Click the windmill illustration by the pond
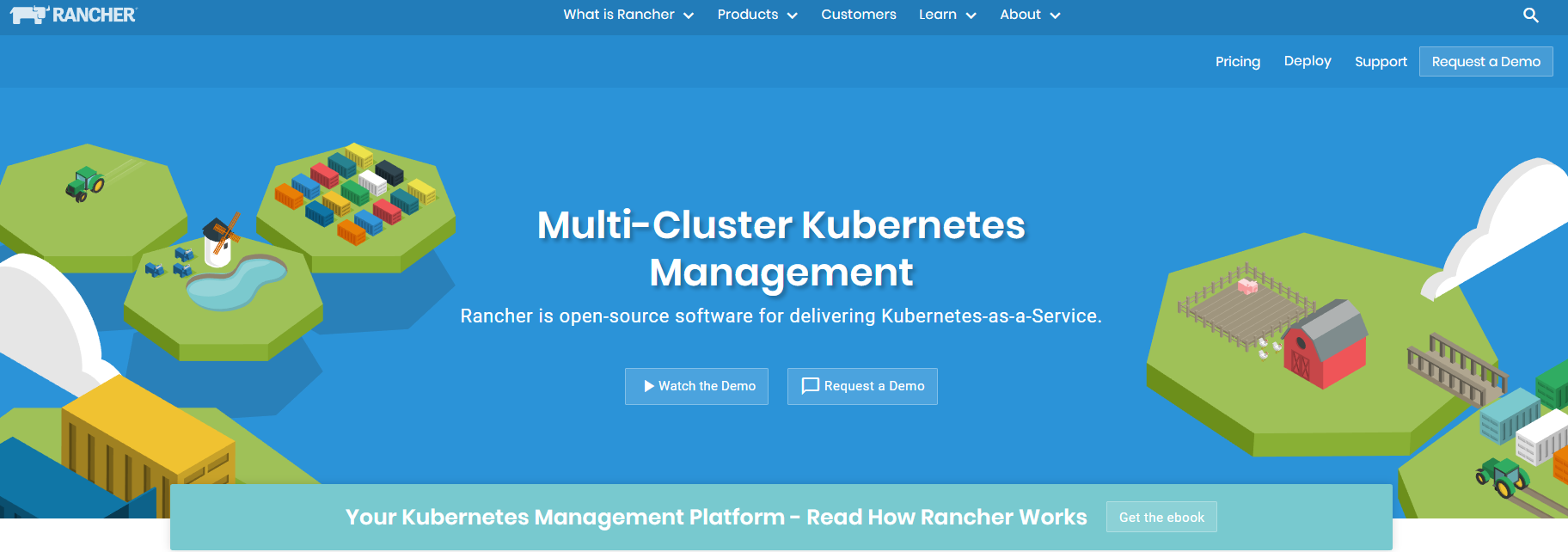 (220, 241)
